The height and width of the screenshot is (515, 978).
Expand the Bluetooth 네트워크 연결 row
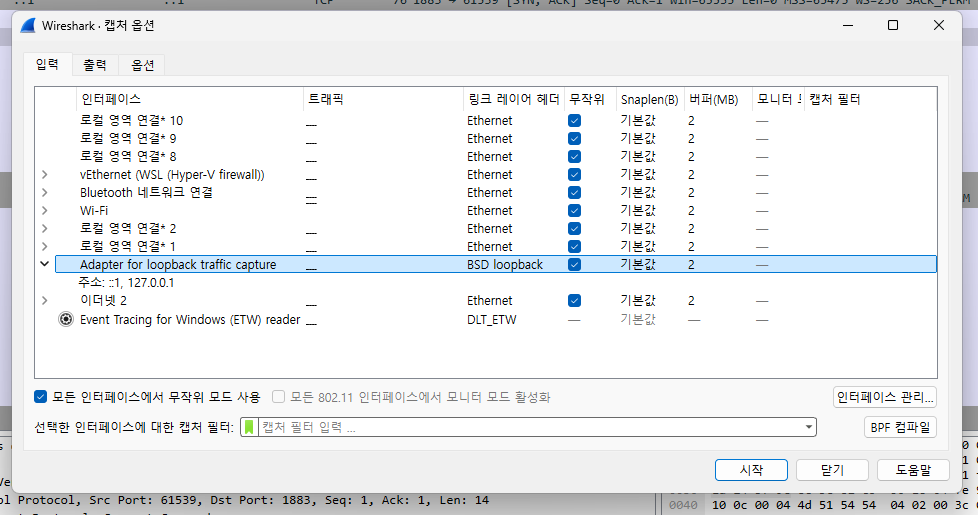coord(45,193)
